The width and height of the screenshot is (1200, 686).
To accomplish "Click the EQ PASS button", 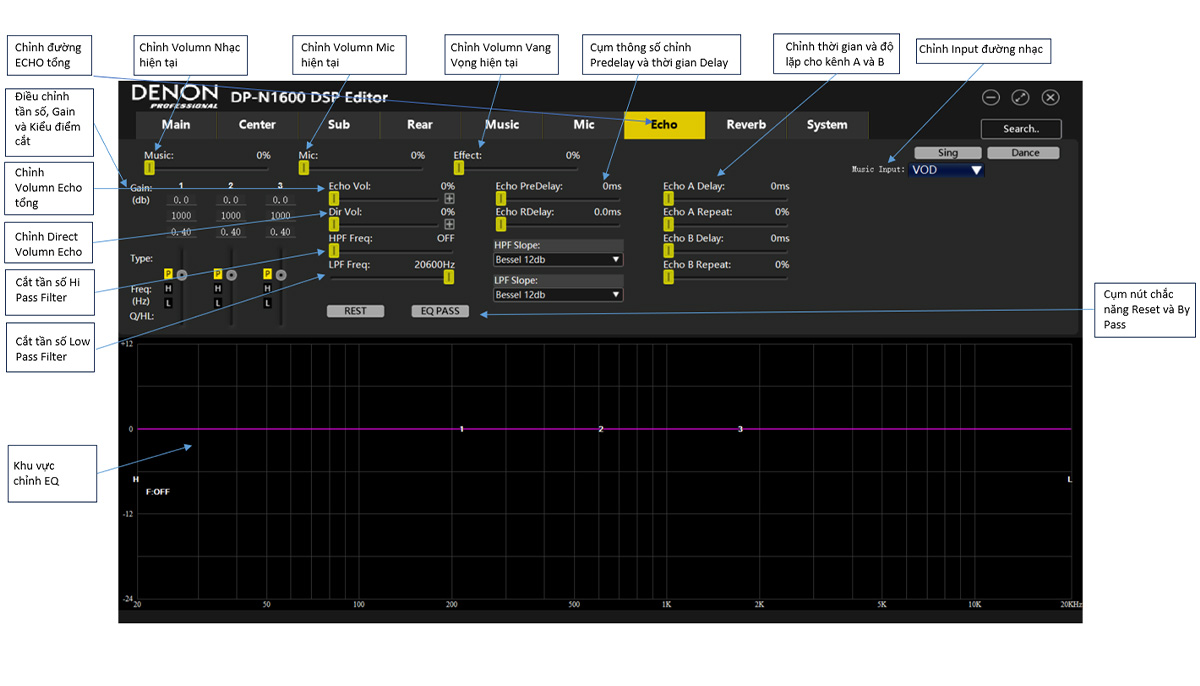I will tap(440, 311).
